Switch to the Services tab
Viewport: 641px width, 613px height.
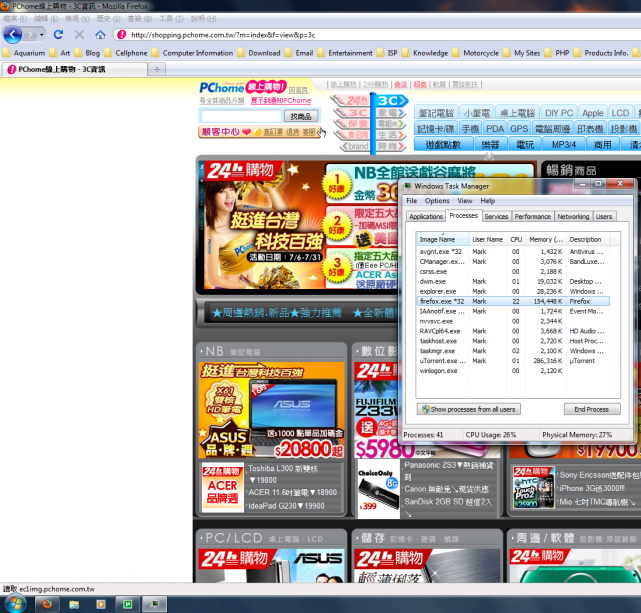click(496, 217)
